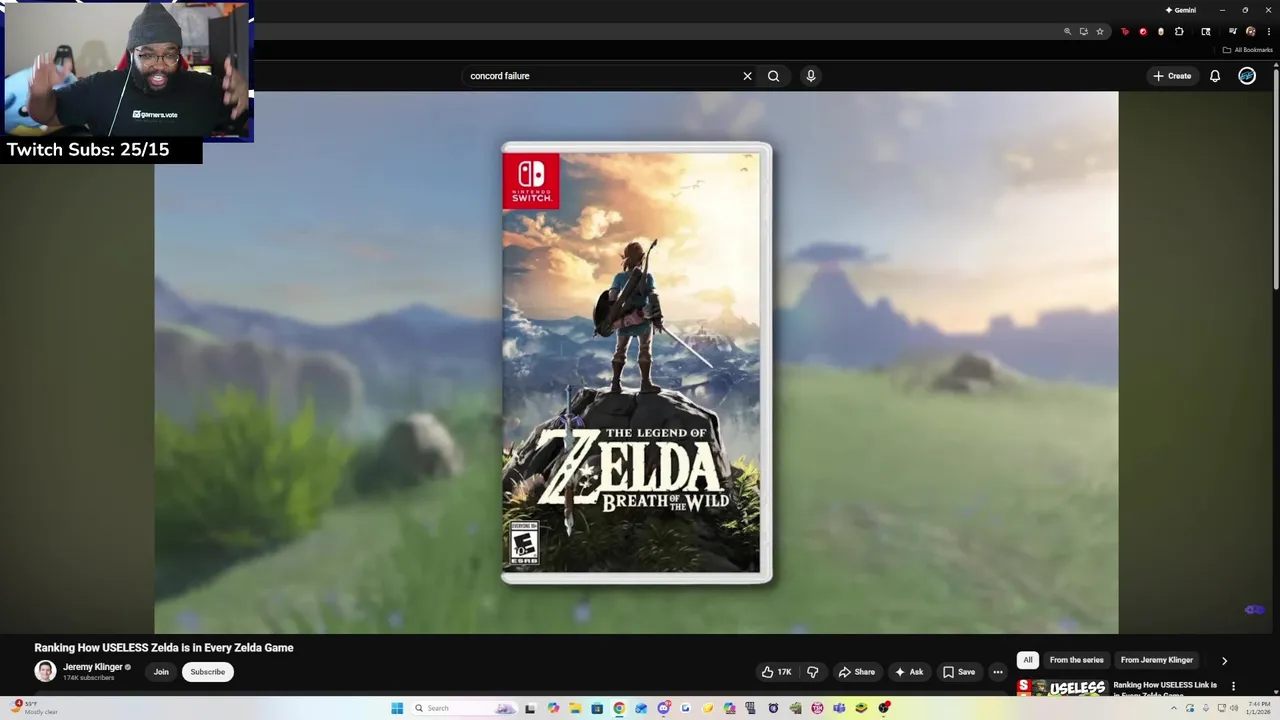Open Chrome three-dot menu
Image resolution: width=1280 pixels, height=720 pixels.
pyautogui.click(x=1269, y=32)
